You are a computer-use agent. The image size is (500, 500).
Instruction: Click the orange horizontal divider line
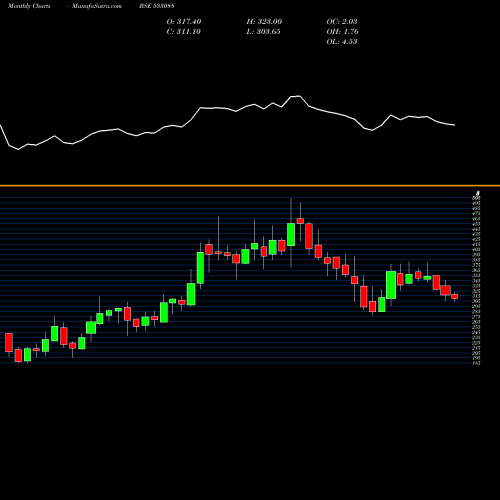coord(250,185)
